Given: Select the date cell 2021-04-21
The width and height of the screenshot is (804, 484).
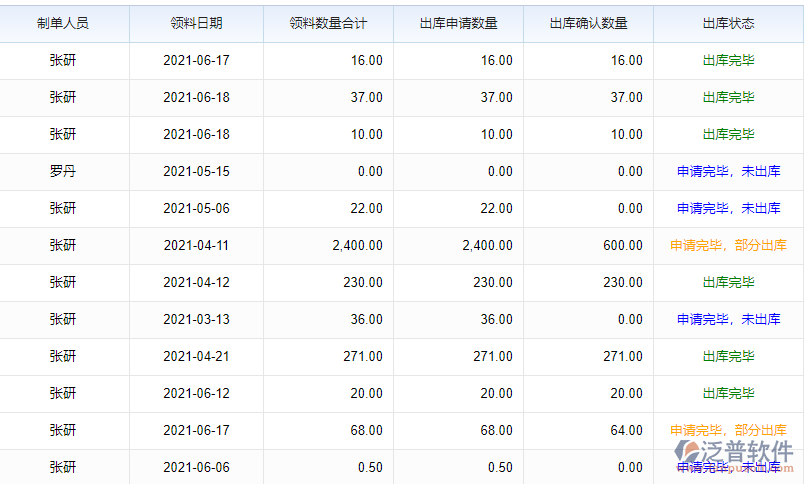Looking at the screenshot, I should pyautogui.click(x=196, y=356).
